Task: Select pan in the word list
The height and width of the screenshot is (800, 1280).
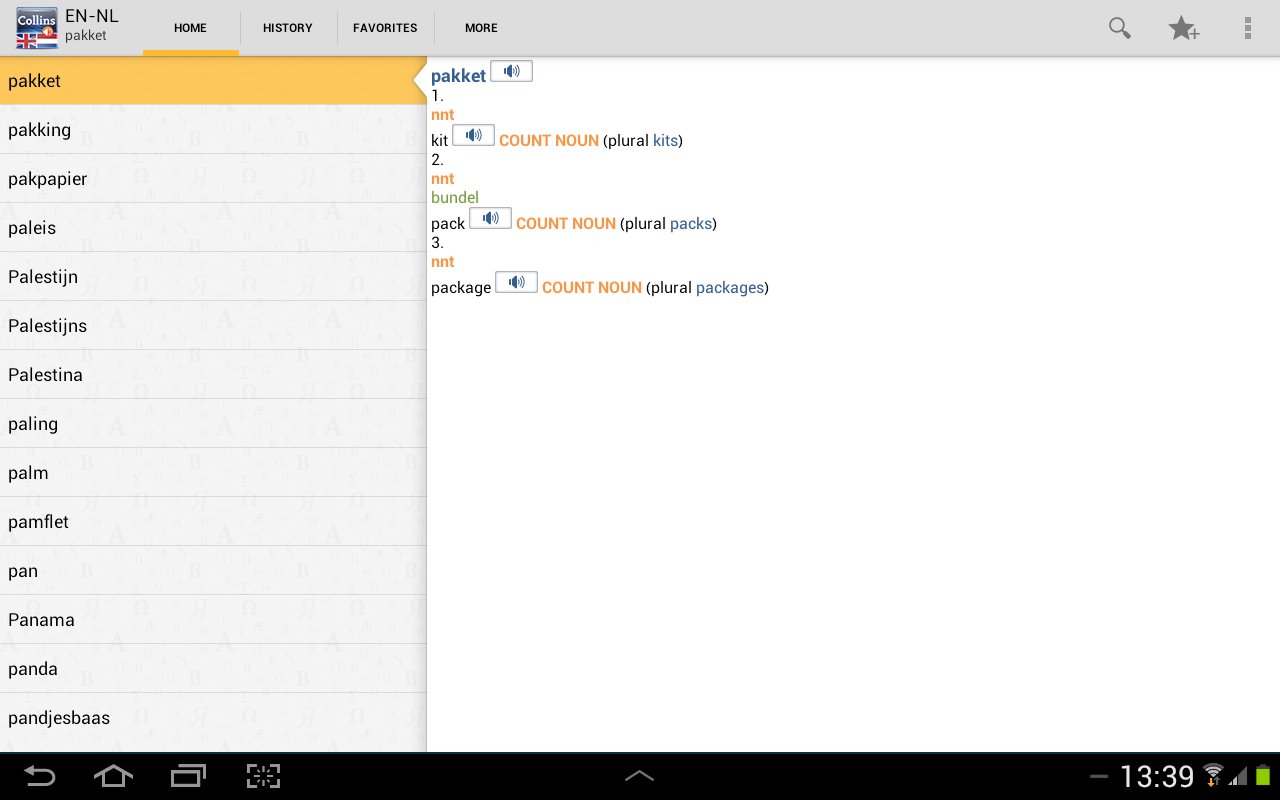Action: click(213, 571)
